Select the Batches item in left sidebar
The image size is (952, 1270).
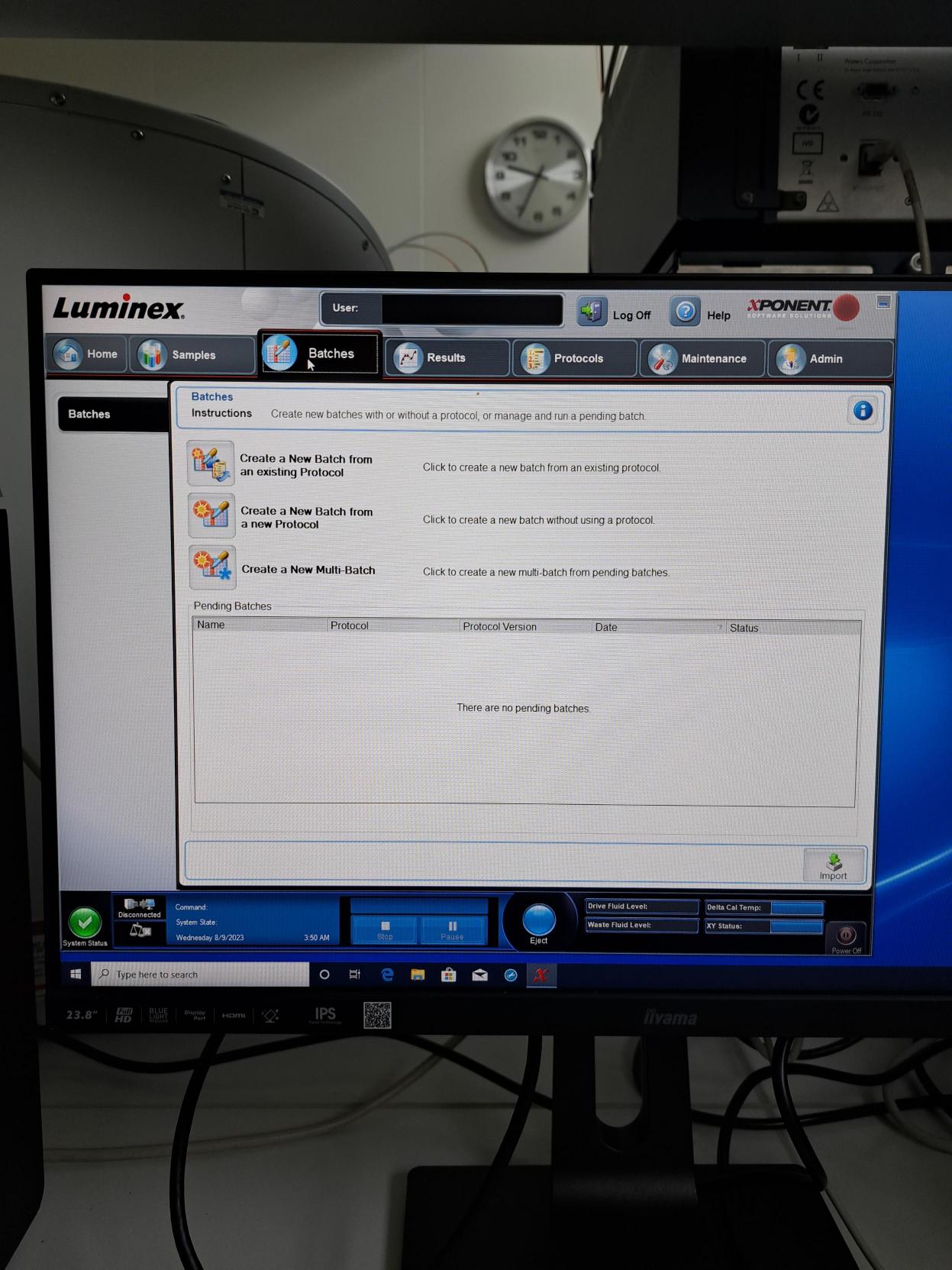[x=114, y=414]
